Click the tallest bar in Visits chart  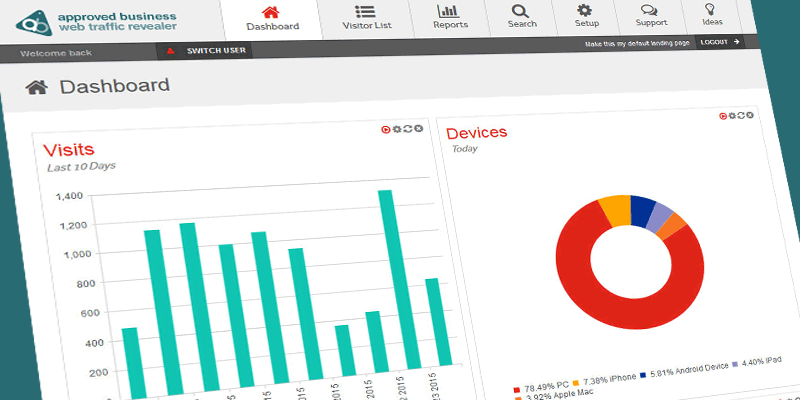tap(399, 279)
